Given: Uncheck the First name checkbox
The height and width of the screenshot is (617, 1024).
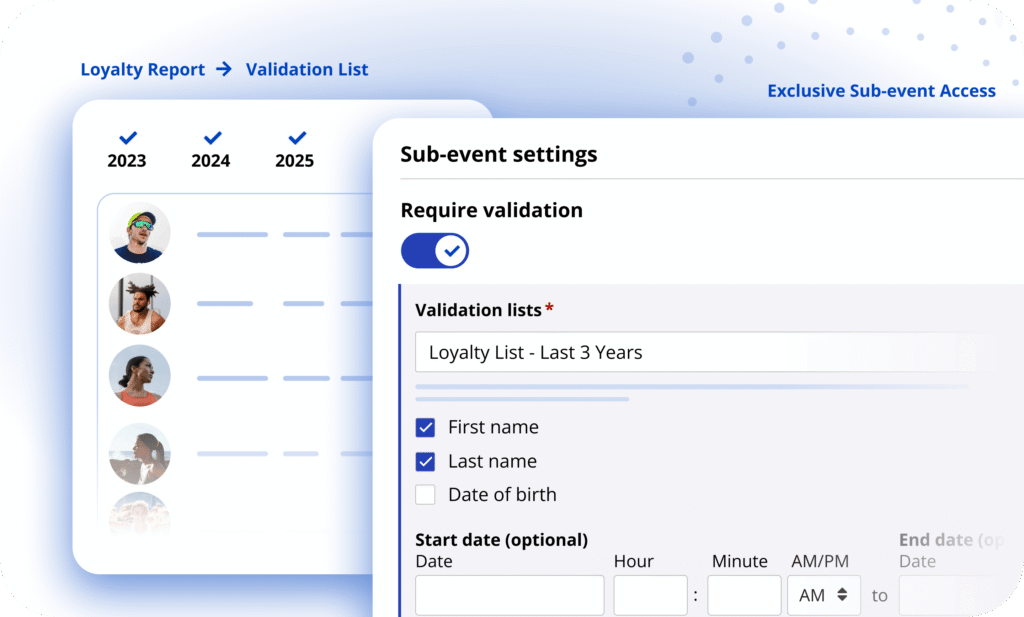Looking at the screenshot, I should [x=426, y=427].
